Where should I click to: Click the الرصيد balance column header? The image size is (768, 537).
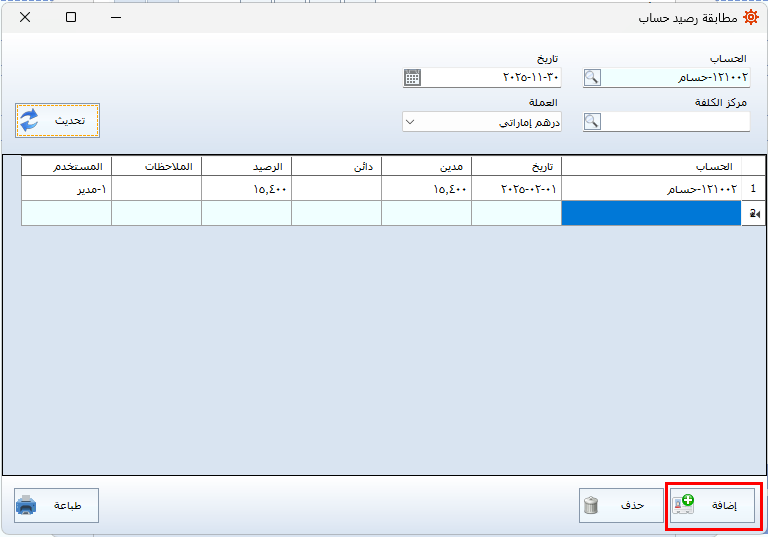click(246, 166)
